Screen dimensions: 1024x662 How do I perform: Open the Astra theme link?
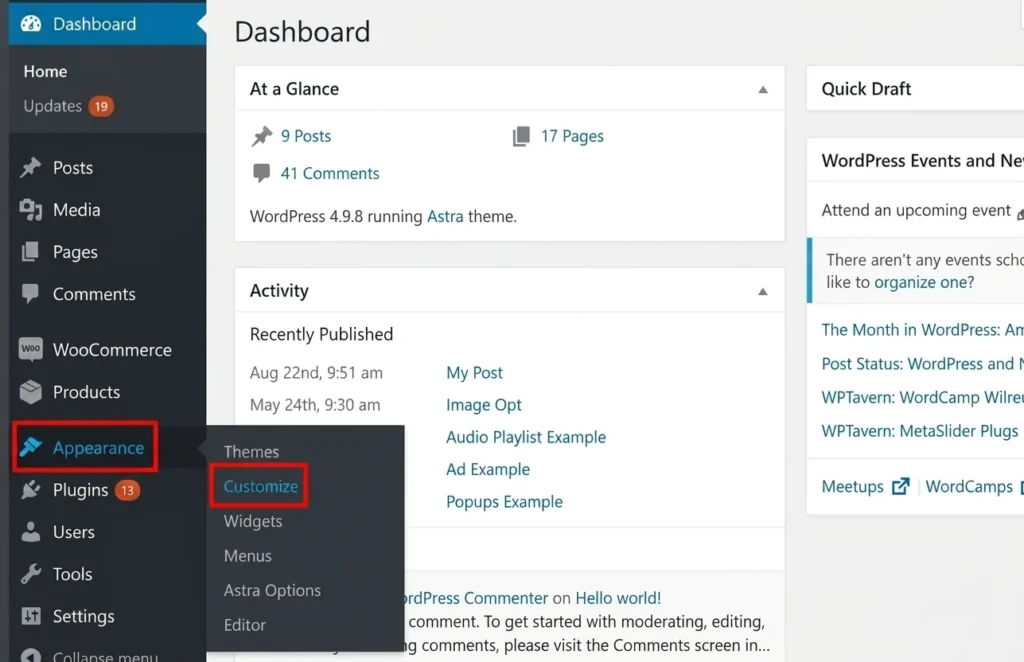click(x=445, y=216)
